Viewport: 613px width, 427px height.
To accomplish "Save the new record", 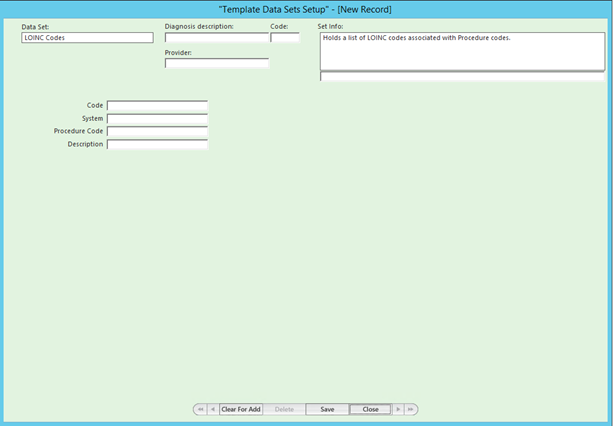I will click(x=327, y=409).
